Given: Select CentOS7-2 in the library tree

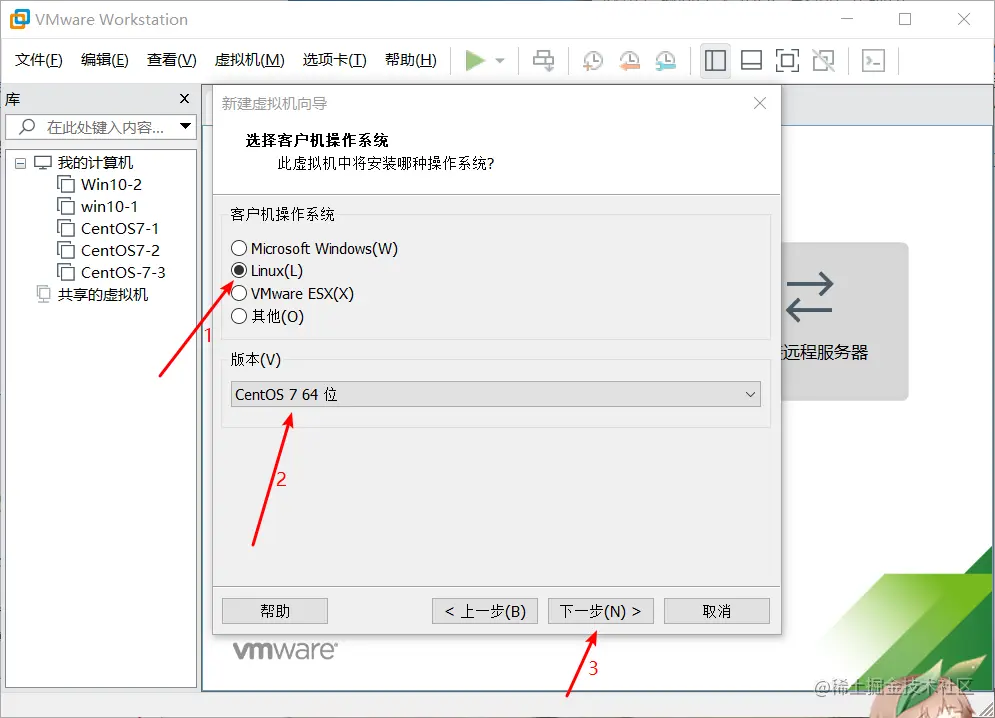Looking at the screenshot, I should click(x=120, y=250).
